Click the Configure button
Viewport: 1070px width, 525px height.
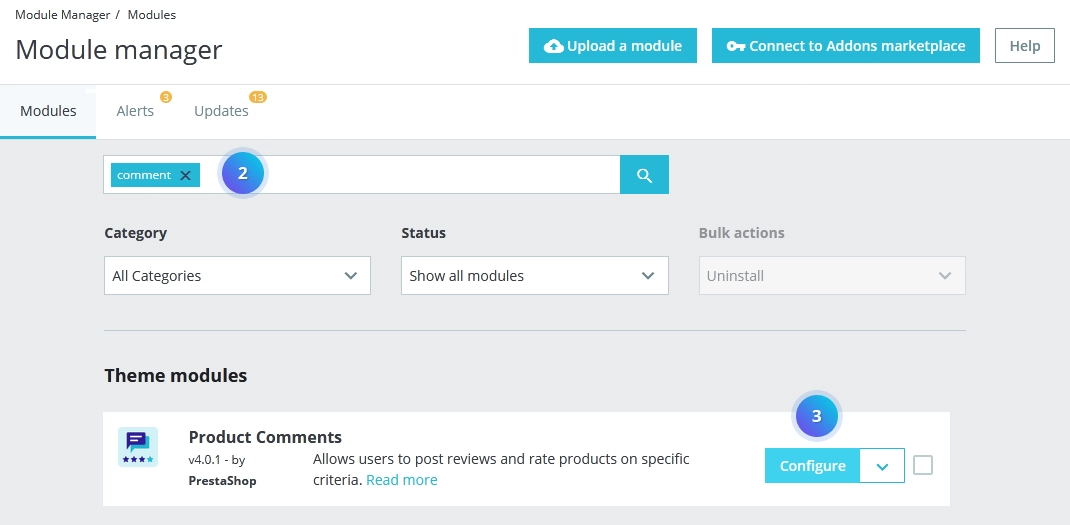click(x=812, y=466)
